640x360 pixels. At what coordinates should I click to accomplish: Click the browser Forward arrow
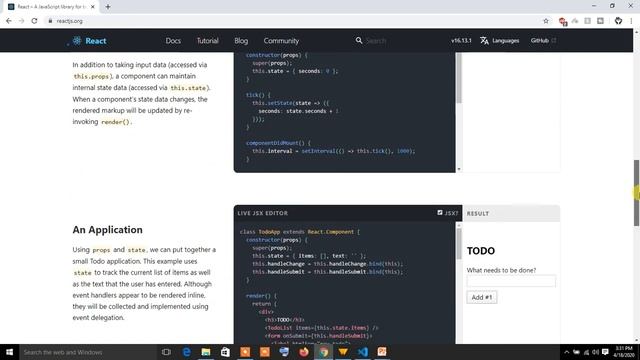[21, 21]
